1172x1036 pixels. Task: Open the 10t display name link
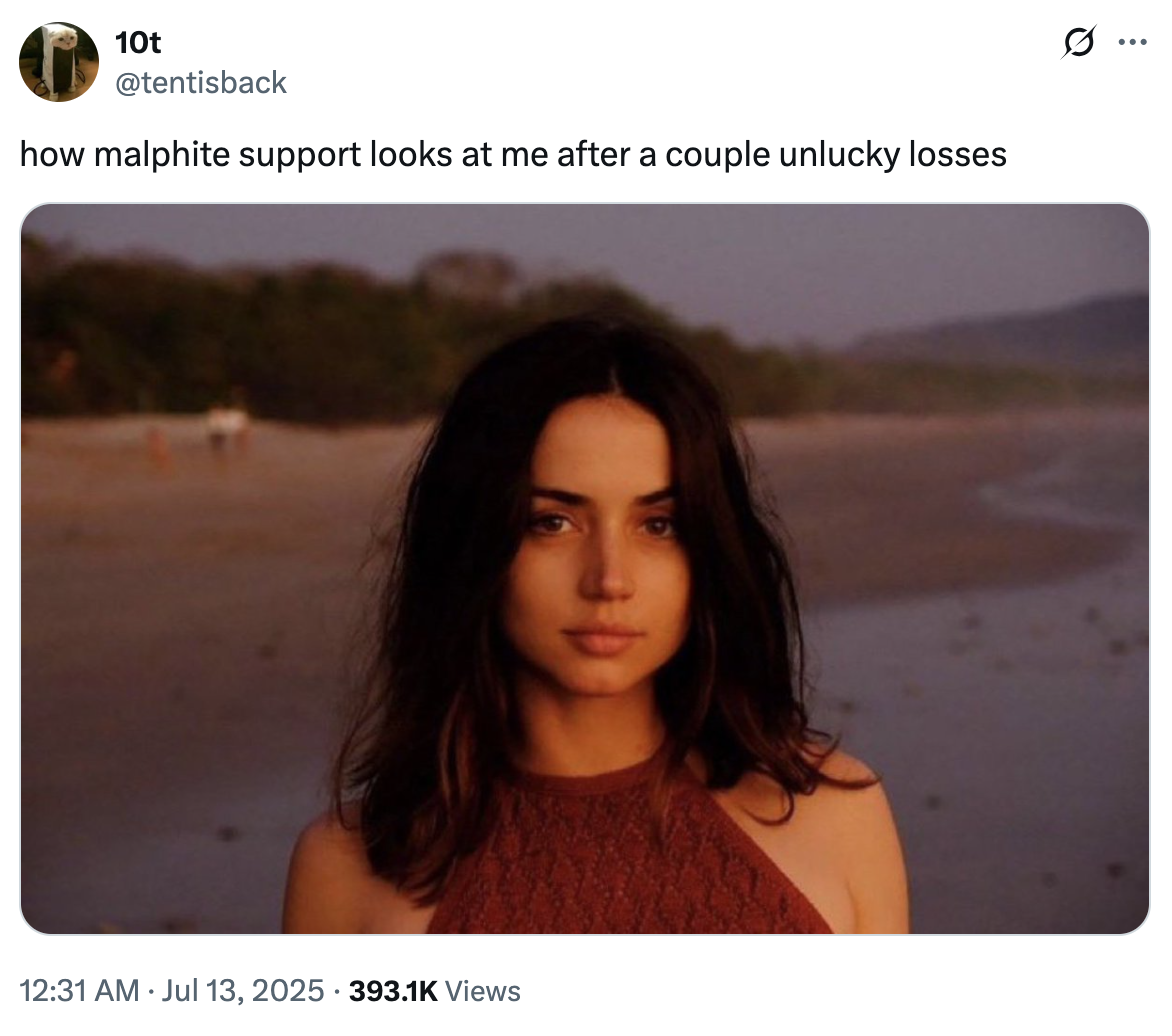click(138, 43)
